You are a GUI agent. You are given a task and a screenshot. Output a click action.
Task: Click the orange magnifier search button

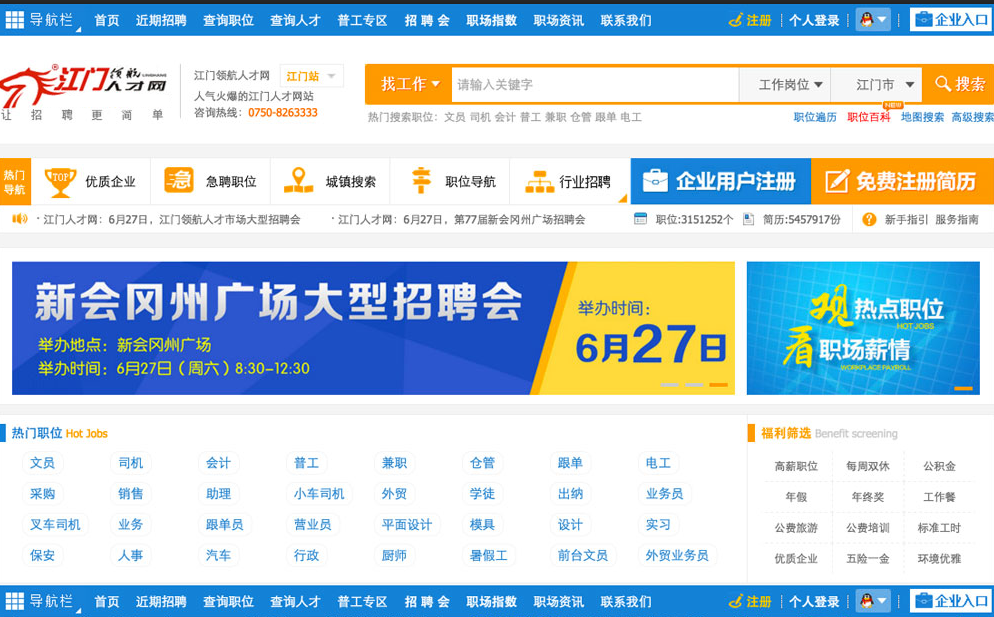959,85
